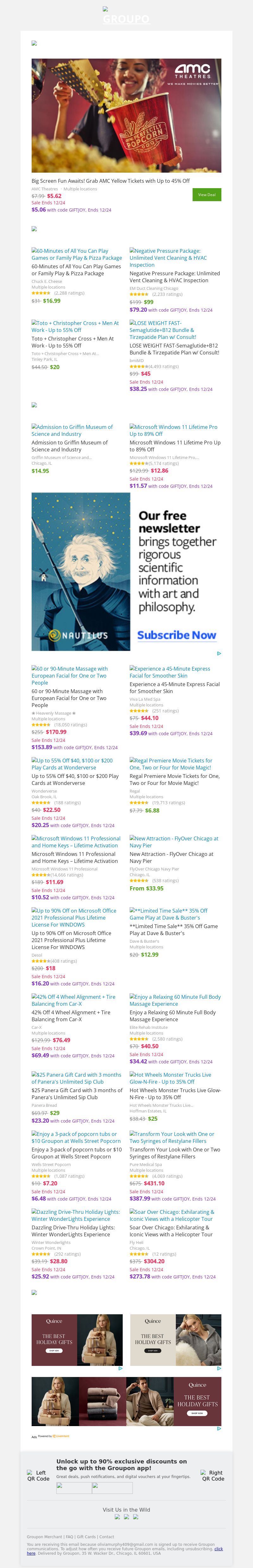Click the AMC Theatres popcorn banner image
The height and width of the screenshot is (1568, 253).
click(126, 116)
